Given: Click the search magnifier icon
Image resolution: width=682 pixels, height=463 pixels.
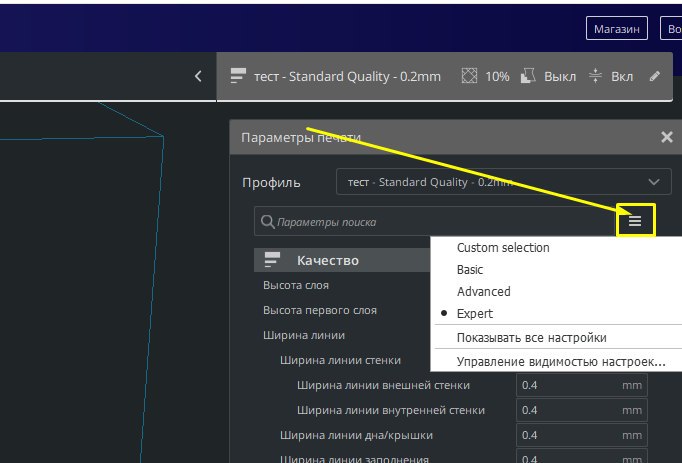Looking at the screenshot, I should click(267, 221).
